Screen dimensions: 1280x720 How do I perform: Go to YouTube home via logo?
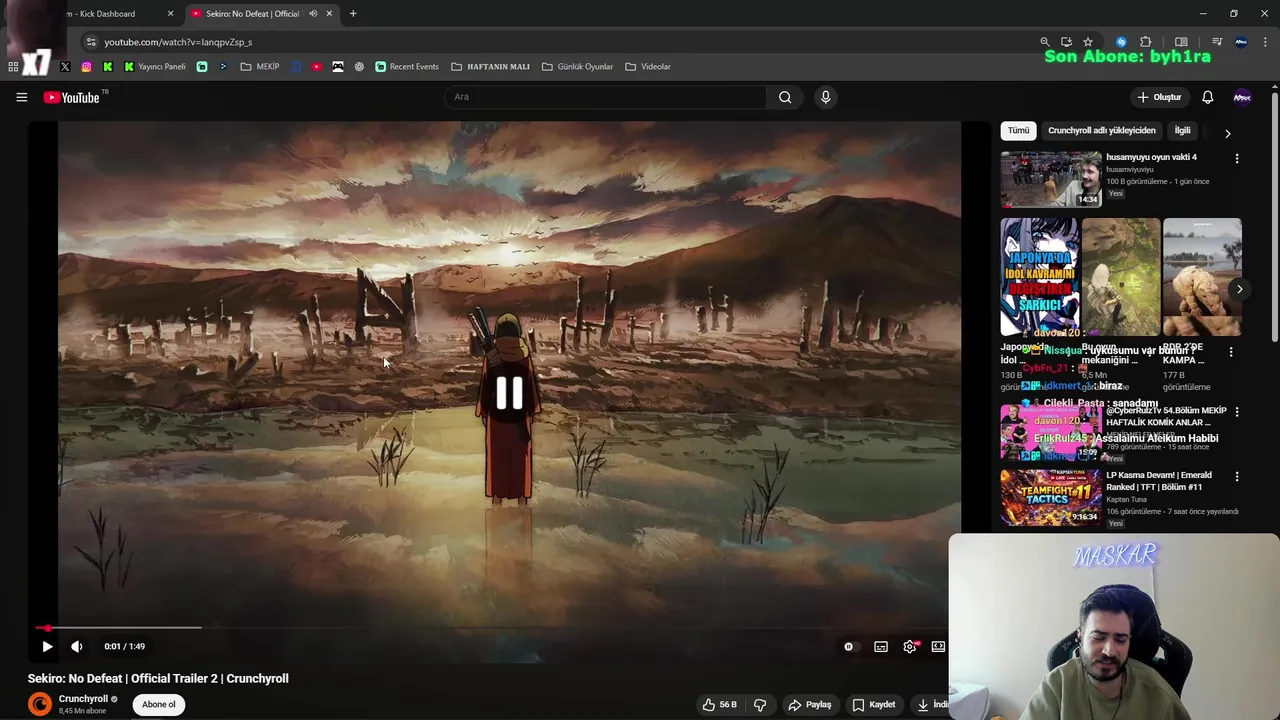[x=72, y=97]
